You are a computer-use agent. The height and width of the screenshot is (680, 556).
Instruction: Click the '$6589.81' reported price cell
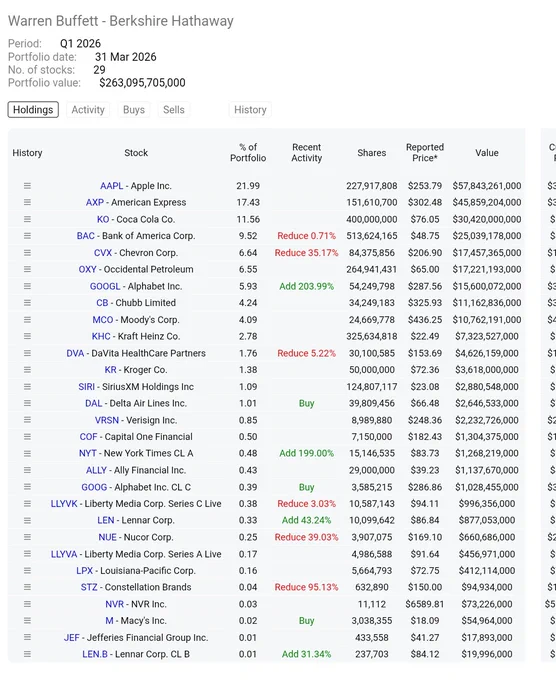tap(425, 604)
